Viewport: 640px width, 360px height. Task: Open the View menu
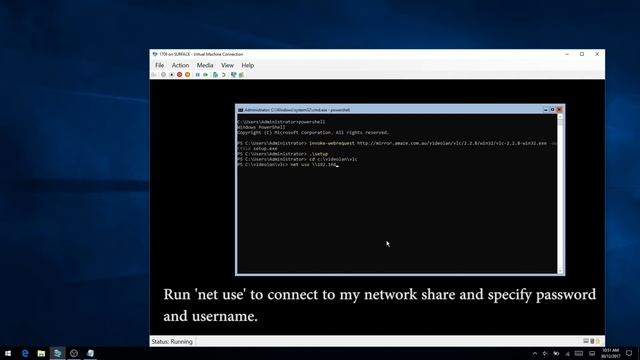(x=227, y=65)
